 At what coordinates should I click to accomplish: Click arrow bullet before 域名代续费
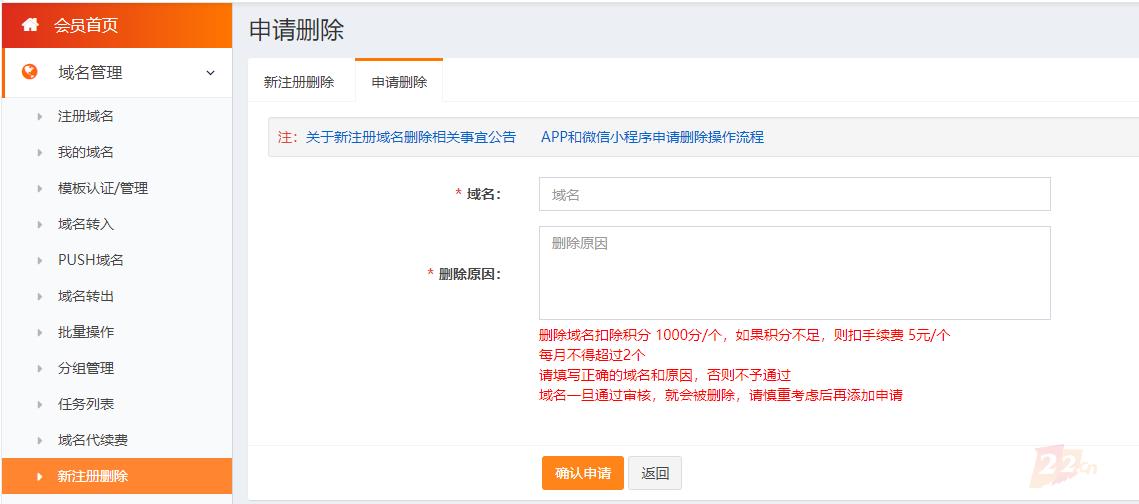coord(40,440)
